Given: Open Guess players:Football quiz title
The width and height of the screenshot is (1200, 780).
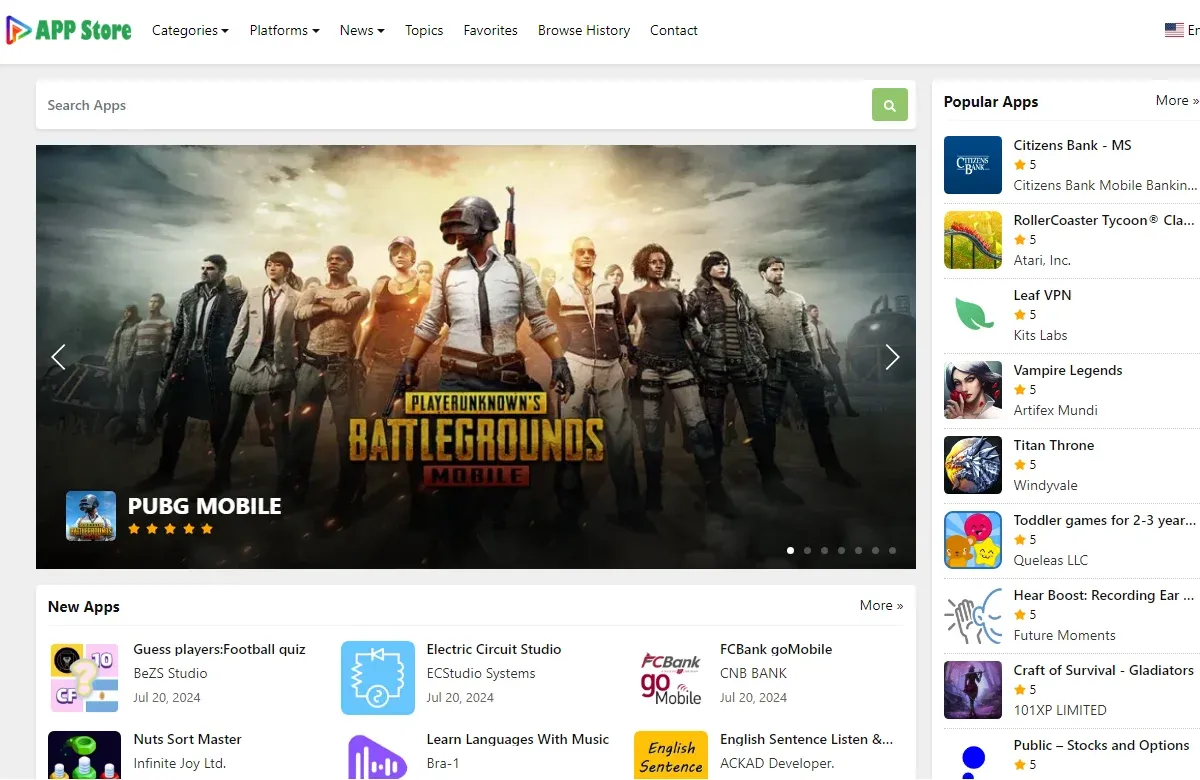Looking at the screenshot, I should tap(220, 649).
